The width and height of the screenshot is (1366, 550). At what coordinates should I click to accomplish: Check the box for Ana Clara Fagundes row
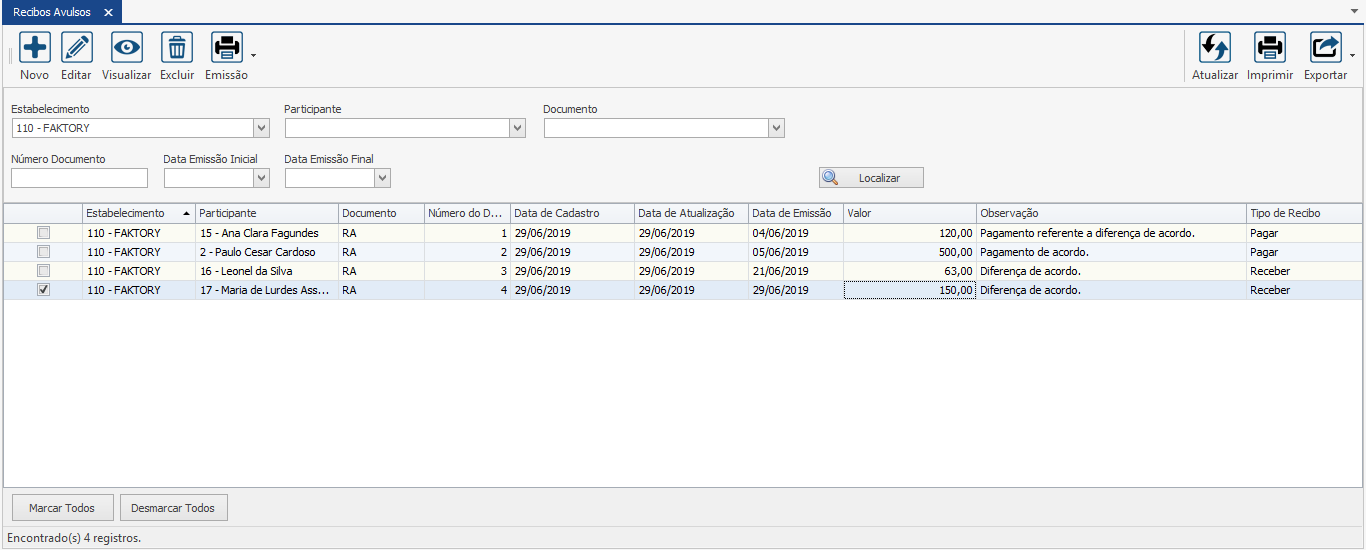click(x=43, y=233)
